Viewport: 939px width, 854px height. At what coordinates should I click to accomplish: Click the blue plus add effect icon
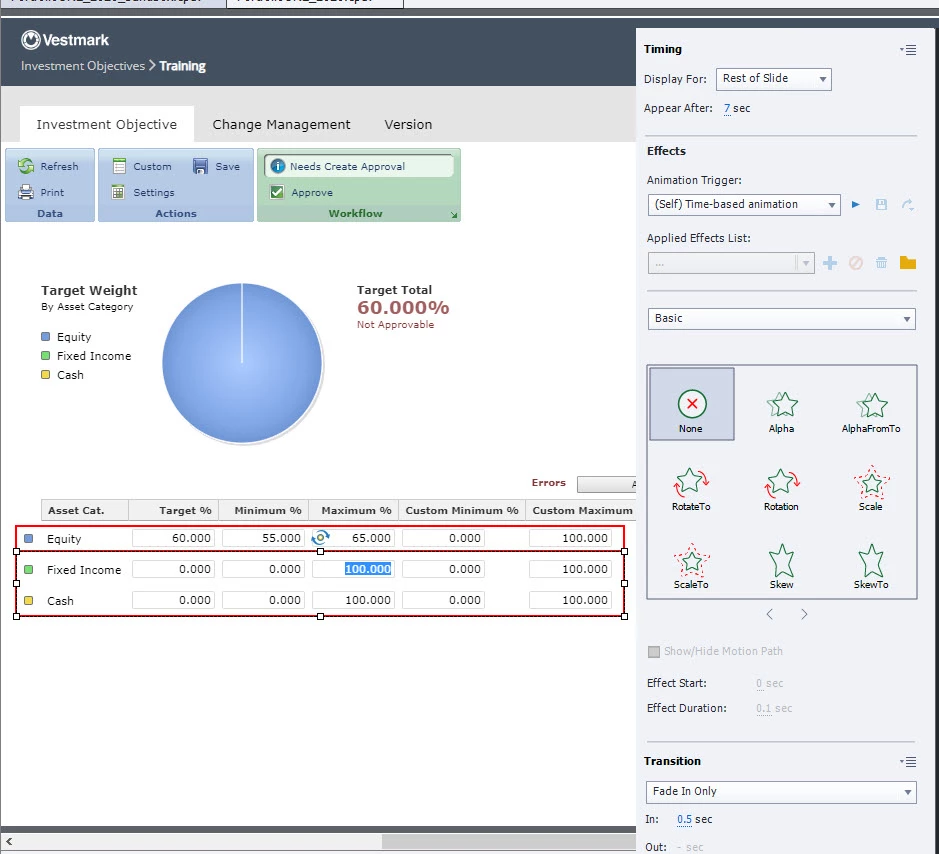point(829,263)
